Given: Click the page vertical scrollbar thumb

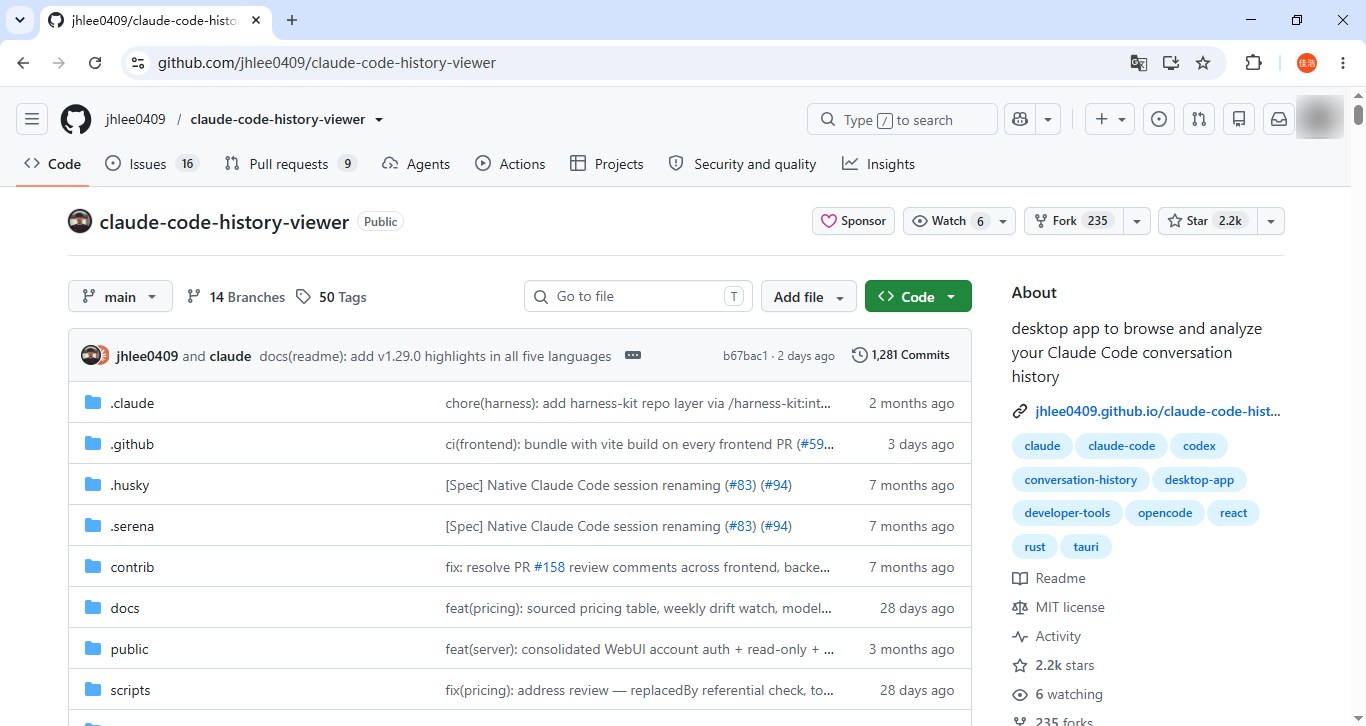Looking at the screenshot, I should pyautogui.click(x=1358, y=113).
